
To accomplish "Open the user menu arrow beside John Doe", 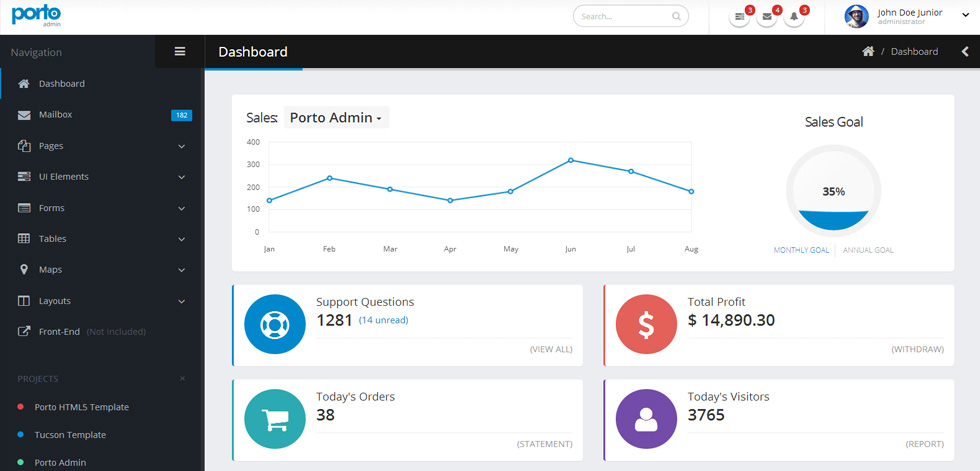I will click(964, 17).
